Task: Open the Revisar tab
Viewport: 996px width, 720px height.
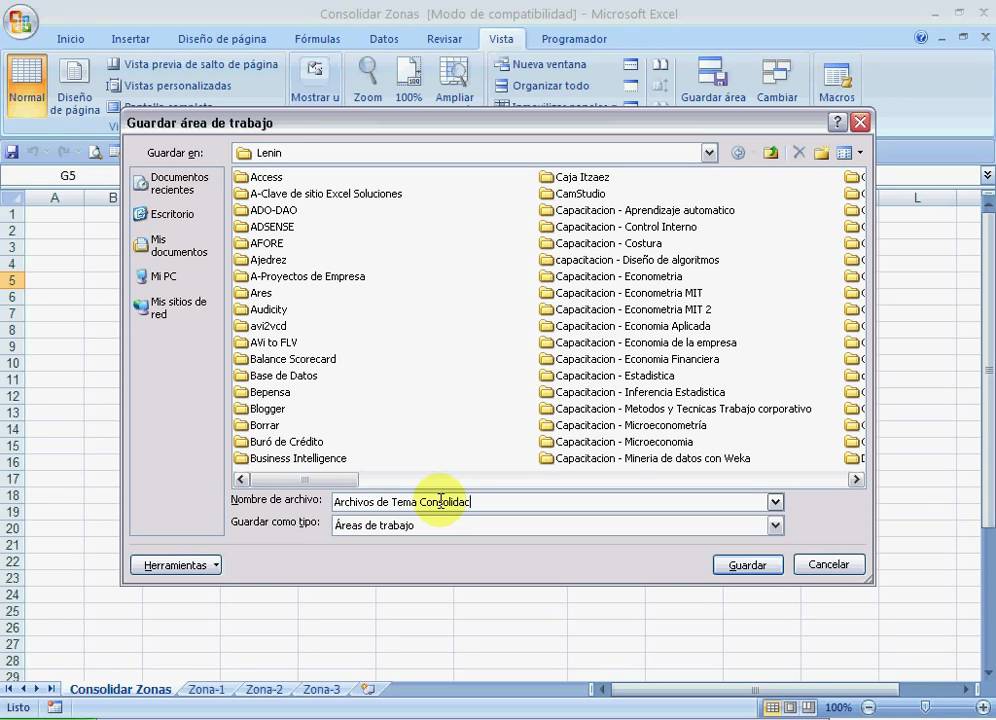Action: click(444, 39)
